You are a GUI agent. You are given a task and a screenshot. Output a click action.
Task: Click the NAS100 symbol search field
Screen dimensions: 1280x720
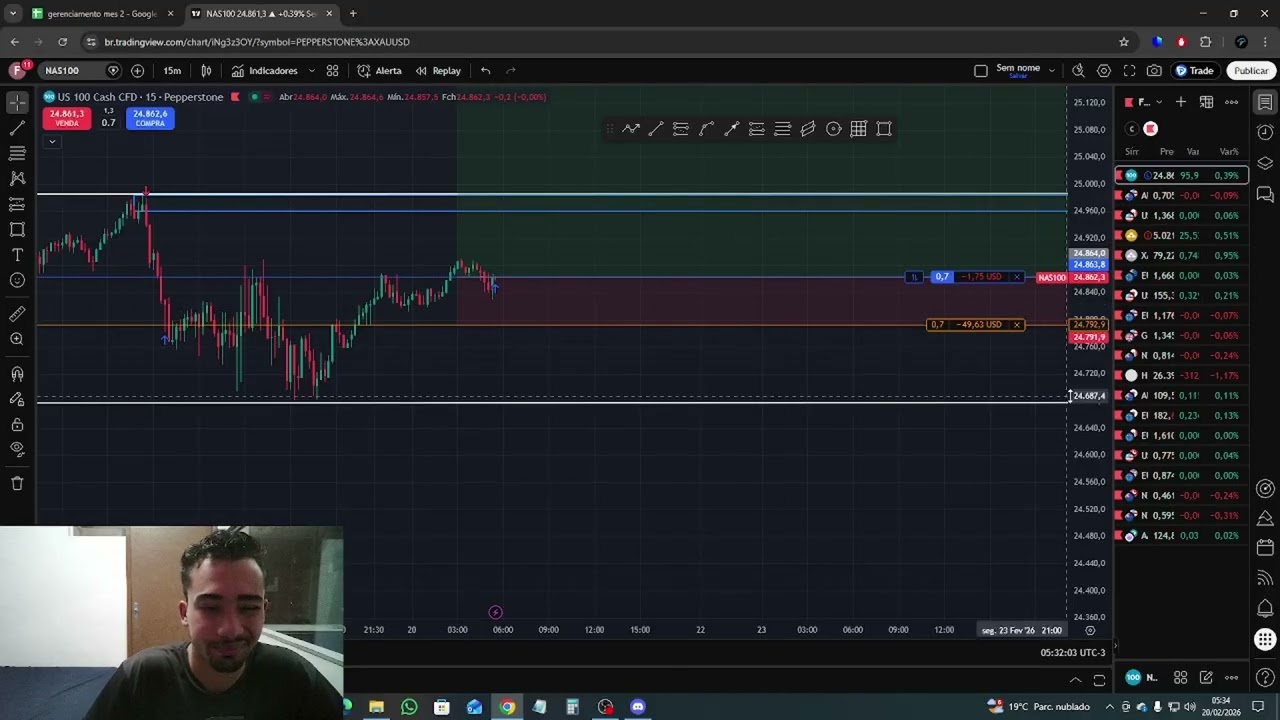point(72,71)
